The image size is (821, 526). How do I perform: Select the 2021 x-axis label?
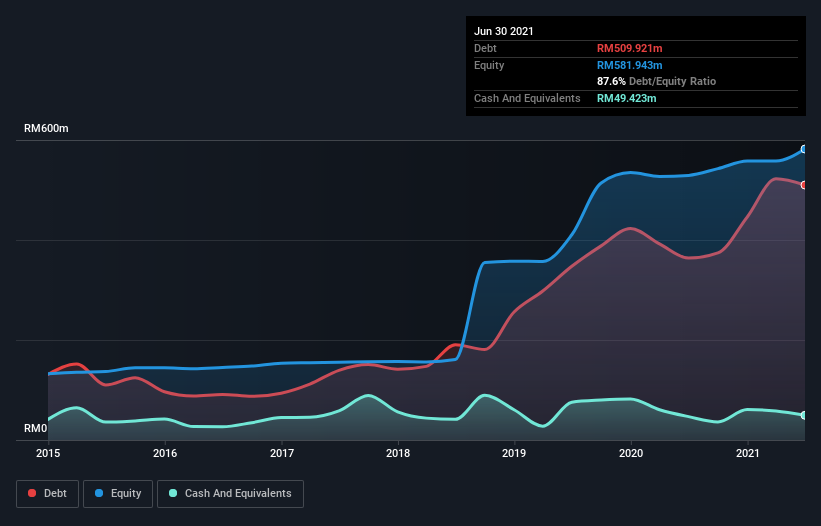click(x=748, y=453)
